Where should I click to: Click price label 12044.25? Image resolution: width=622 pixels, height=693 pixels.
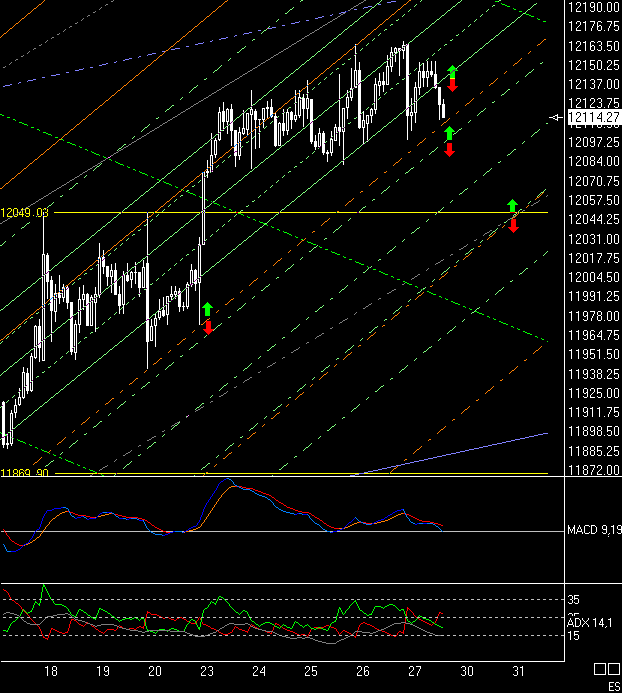(x=594, y=219)
